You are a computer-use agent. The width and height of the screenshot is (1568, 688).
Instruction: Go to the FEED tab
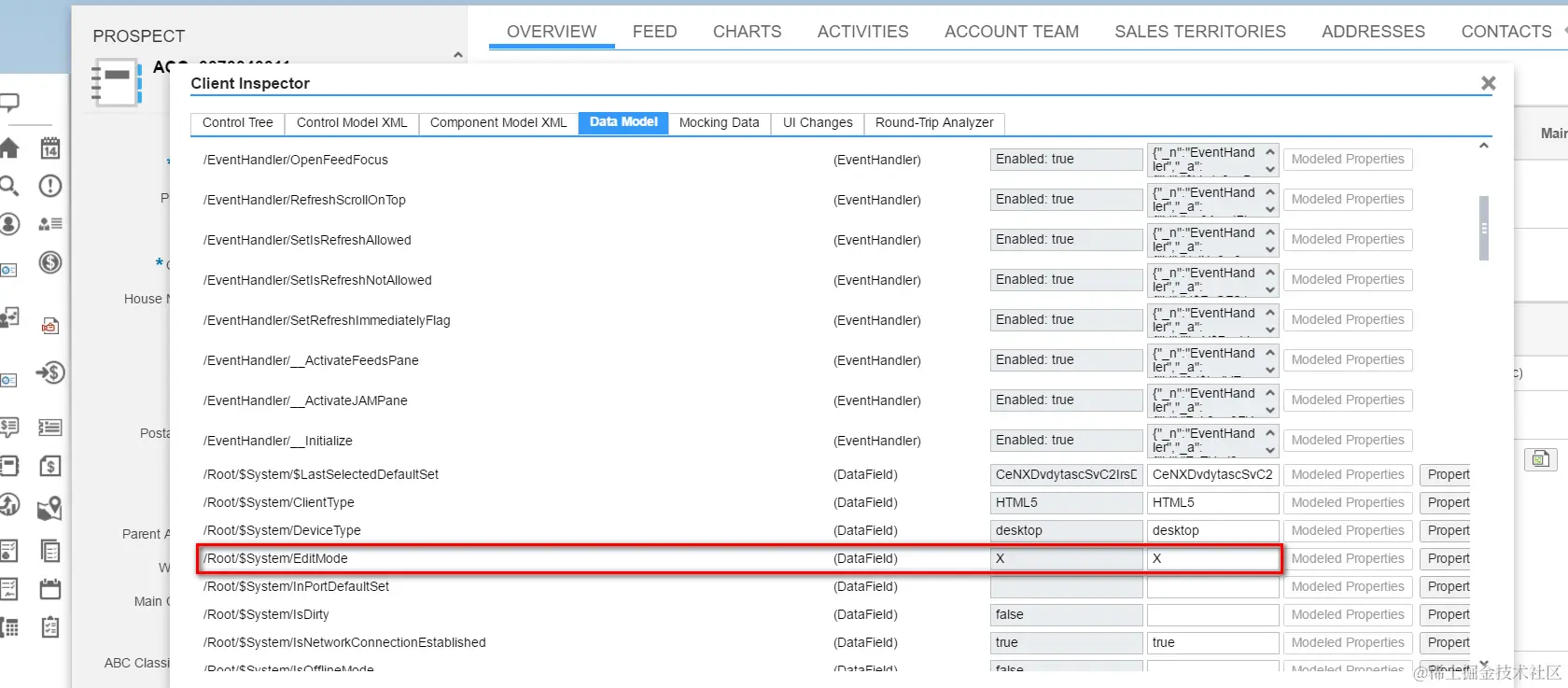(x=654, y=32)
